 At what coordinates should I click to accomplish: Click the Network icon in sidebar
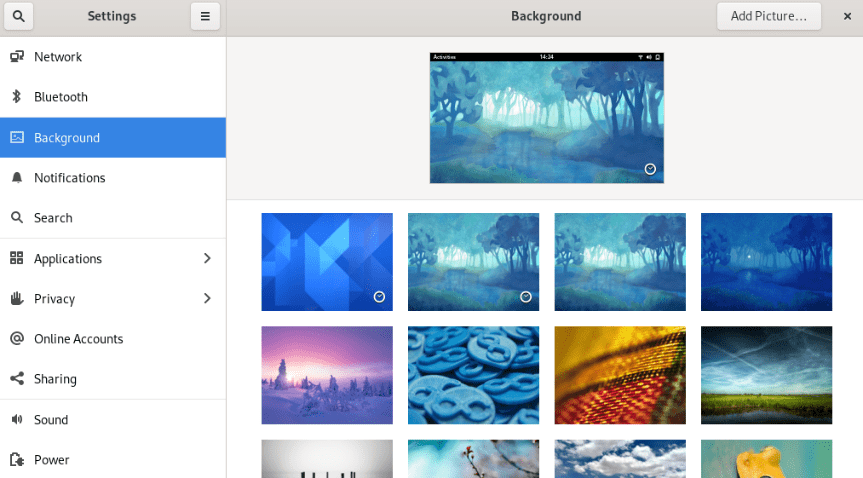(x=17, y=56)
